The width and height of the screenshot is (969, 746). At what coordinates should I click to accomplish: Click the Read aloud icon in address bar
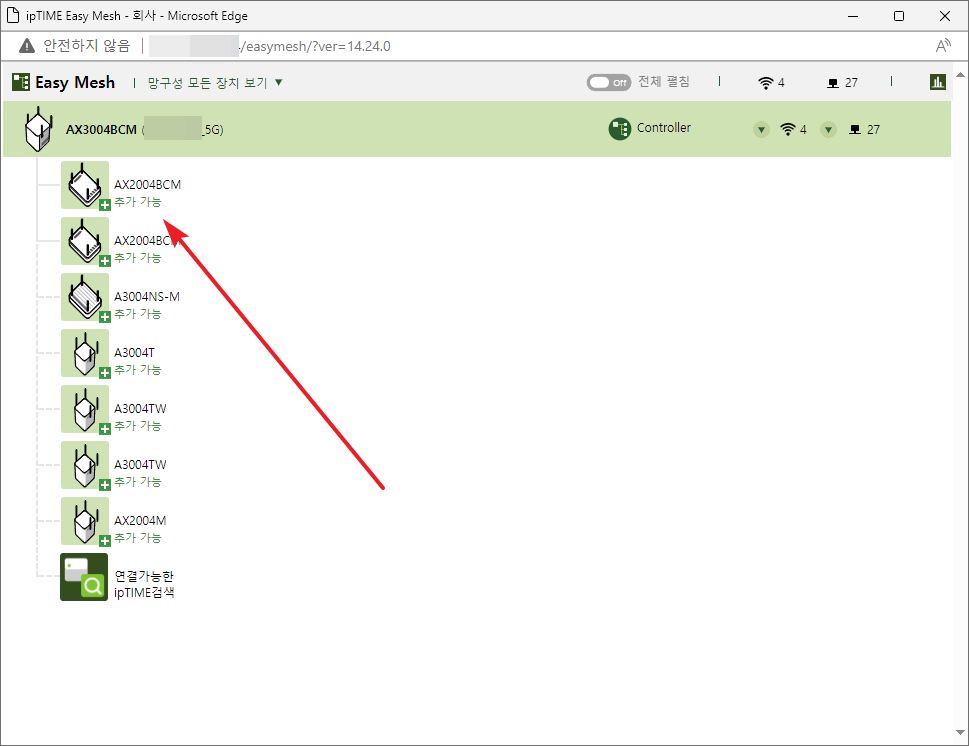(943, 46)
